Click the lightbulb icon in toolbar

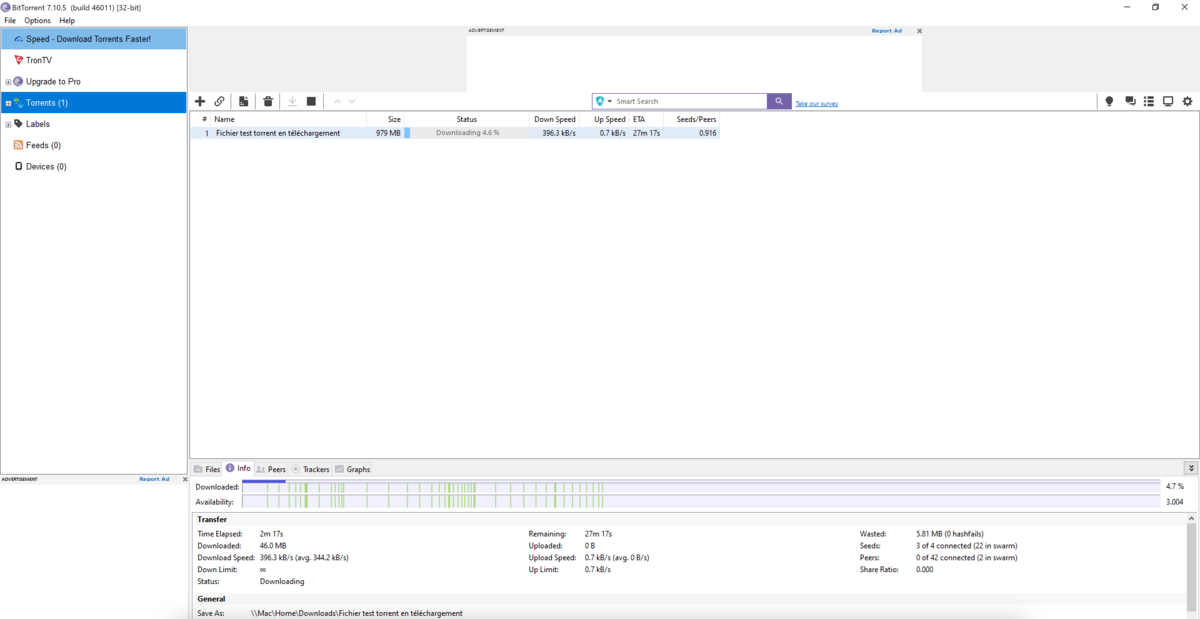click(1108, 101)
